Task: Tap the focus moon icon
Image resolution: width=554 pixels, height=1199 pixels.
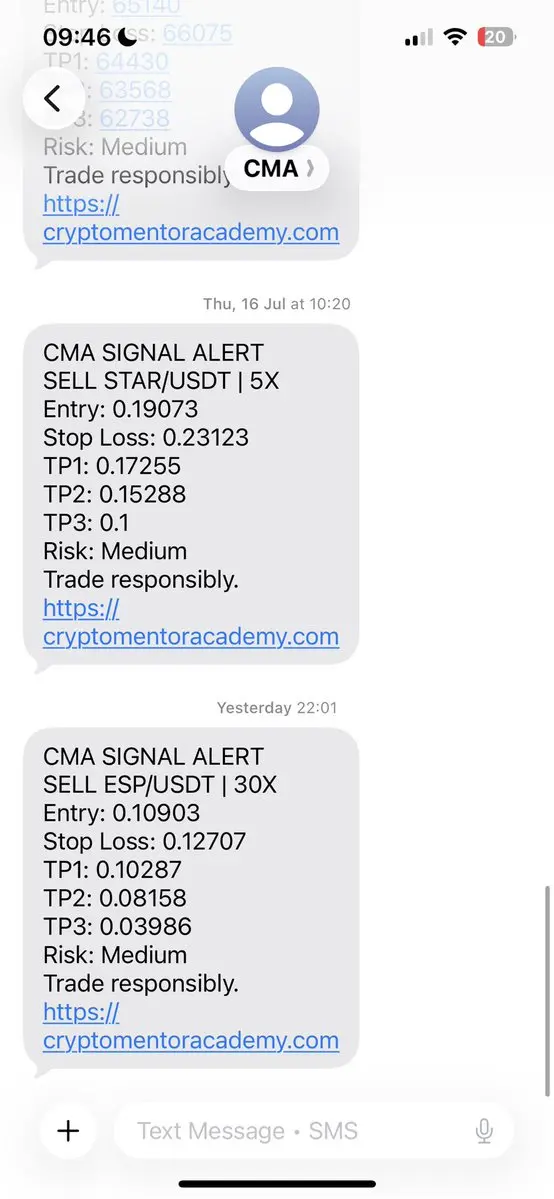Action: pos(128,36)
